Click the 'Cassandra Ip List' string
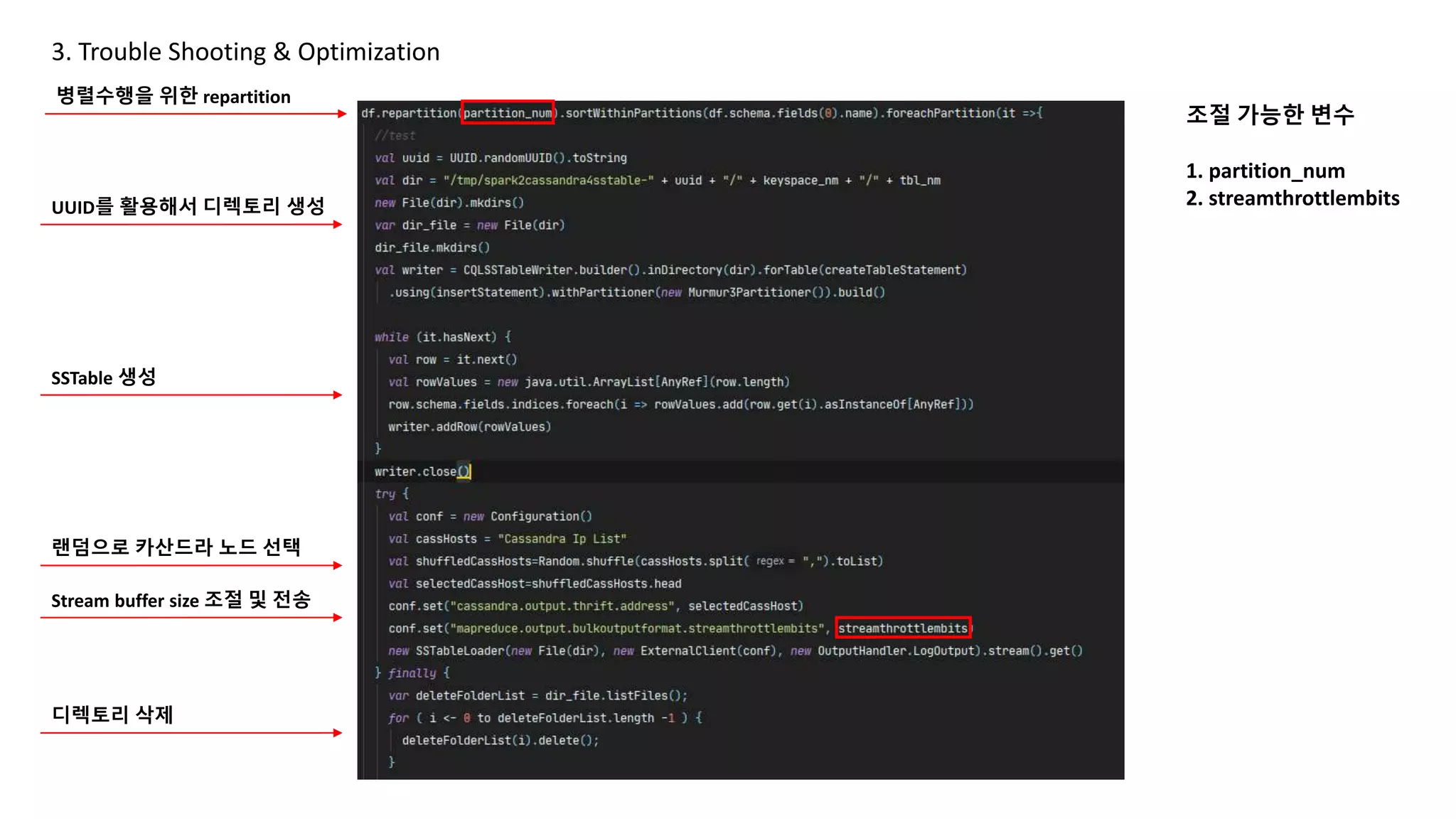 click(562, 539)
